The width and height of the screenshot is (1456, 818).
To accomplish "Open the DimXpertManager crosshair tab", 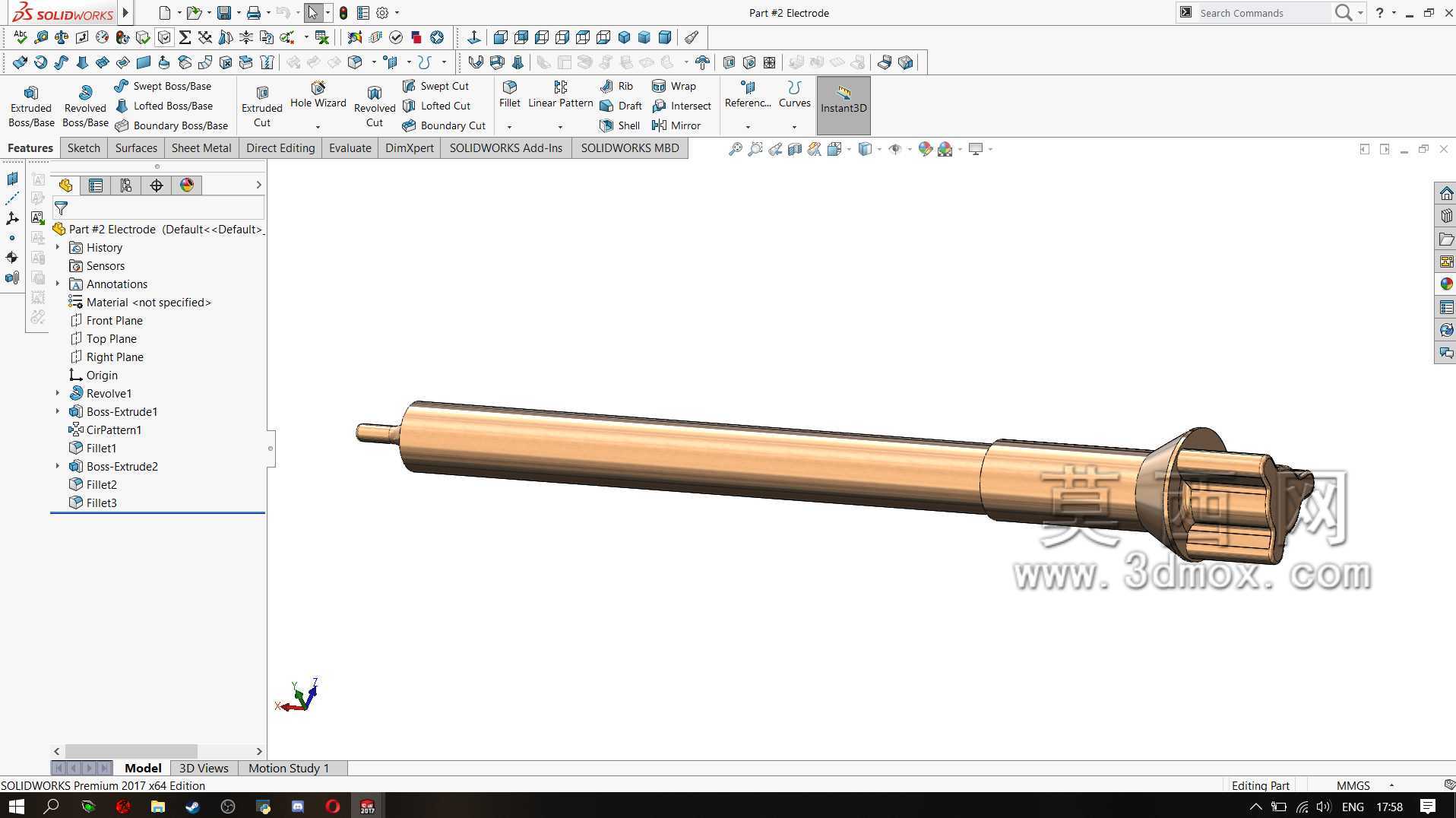I will coord(157,185).
